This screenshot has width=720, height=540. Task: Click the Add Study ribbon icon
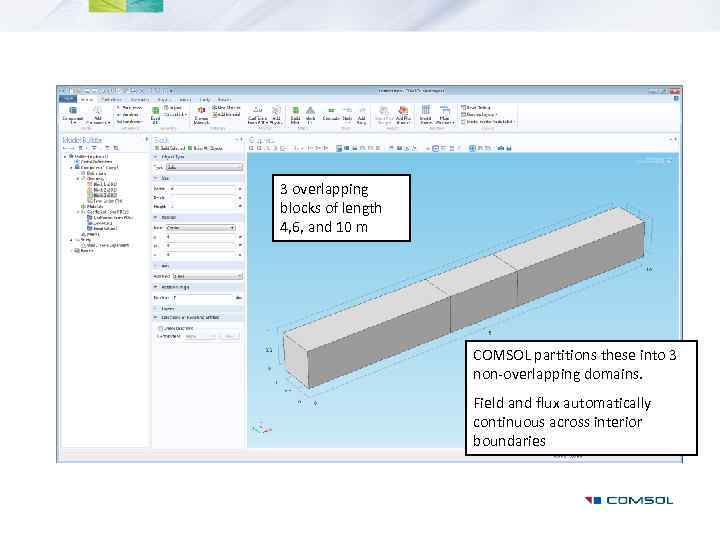tap(362, 110)
